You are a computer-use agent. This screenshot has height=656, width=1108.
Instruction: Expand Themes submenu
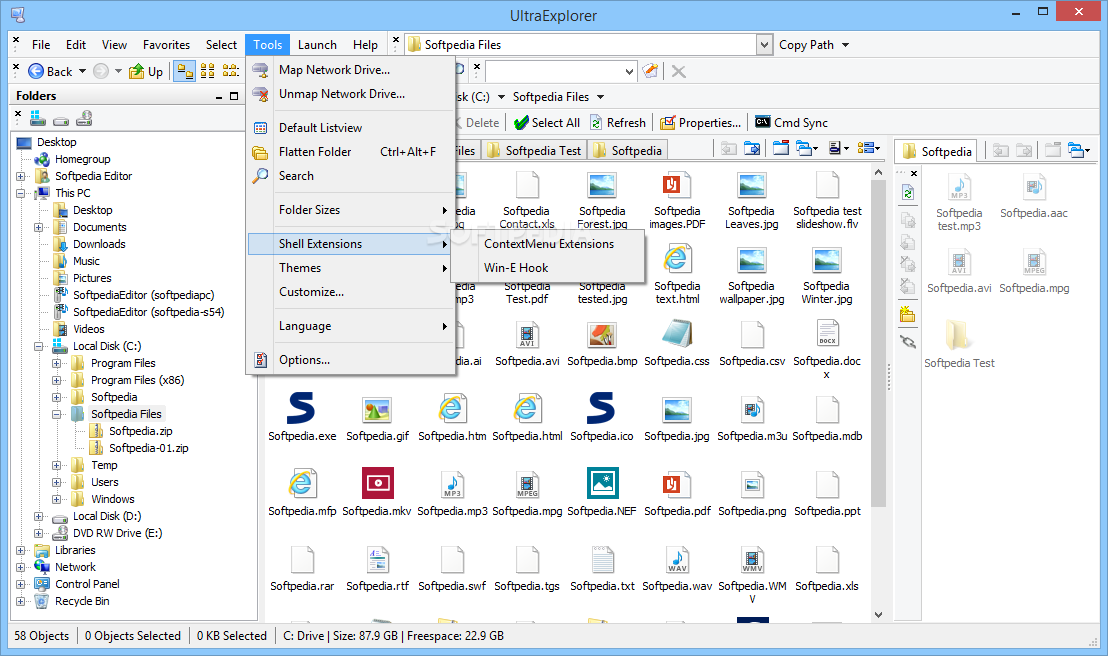click(x=350, y=267)
